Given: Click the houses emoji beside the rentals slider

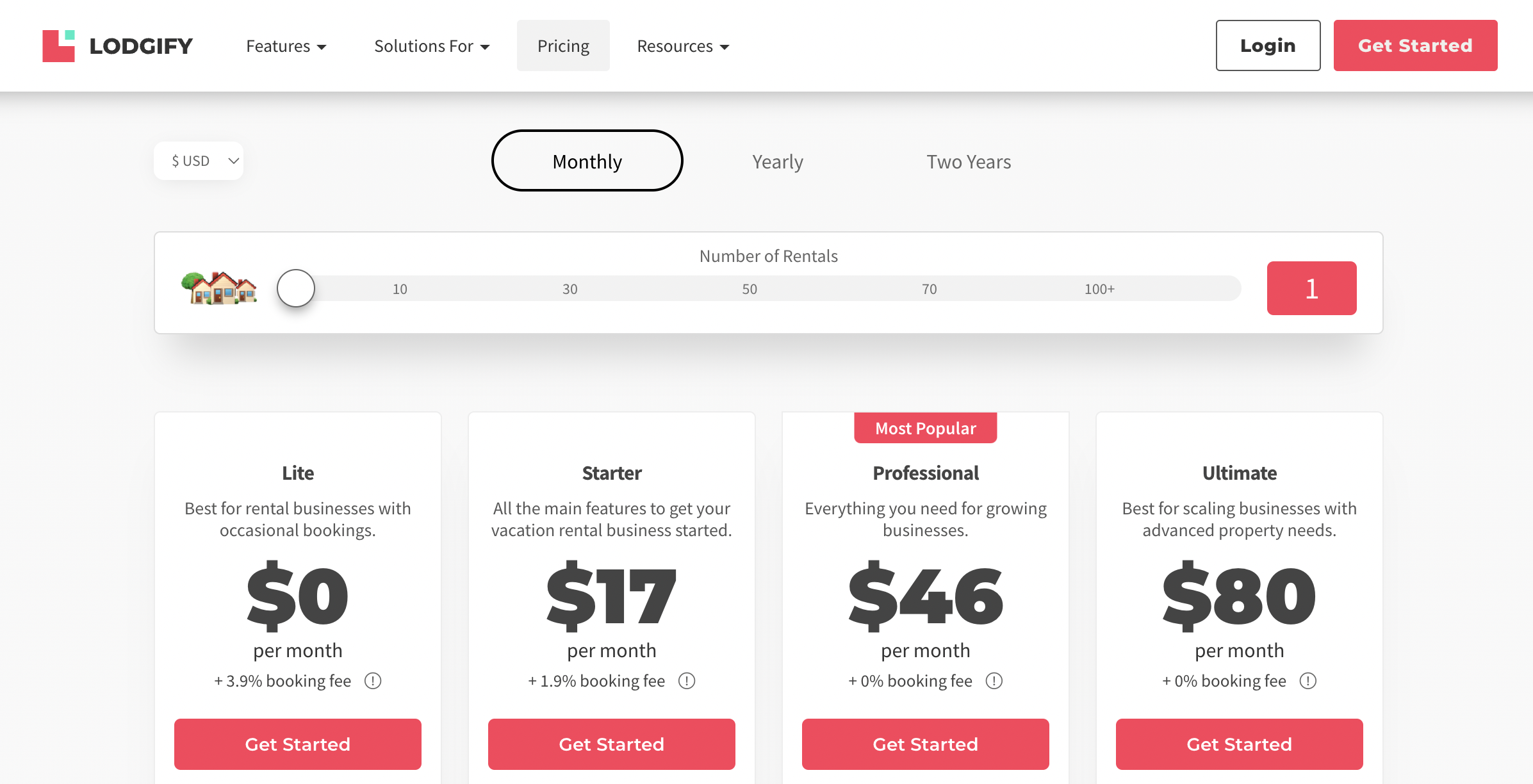Looking at the screenshot, I should pyautogui.click(x=221, y=289).
